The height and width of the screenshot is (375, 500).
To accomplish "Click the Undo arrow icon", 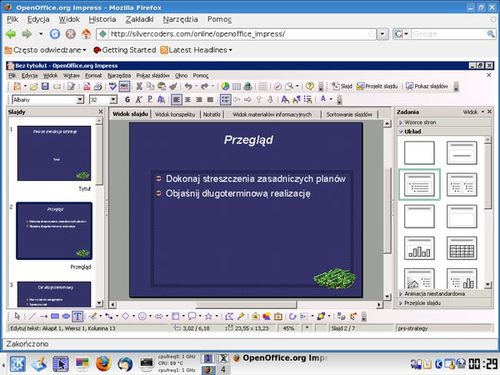I will click(x=188, y=86).
